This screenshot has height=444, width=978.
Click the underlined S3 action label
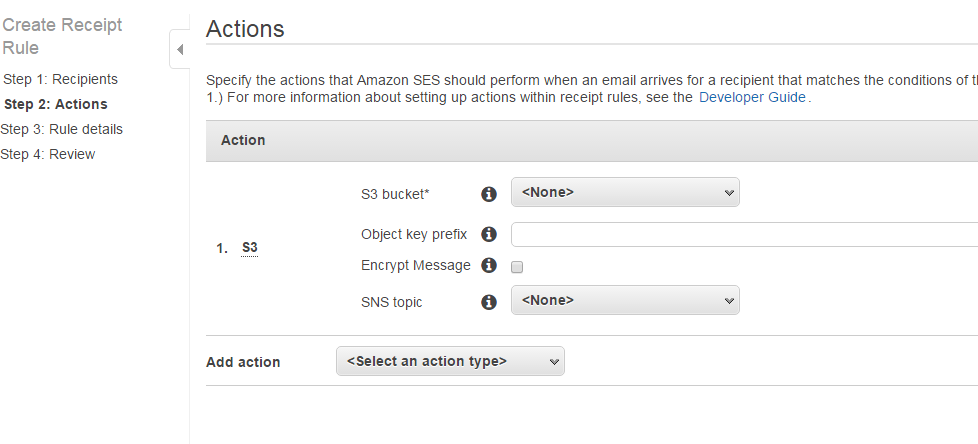click(x=250, y=247)
